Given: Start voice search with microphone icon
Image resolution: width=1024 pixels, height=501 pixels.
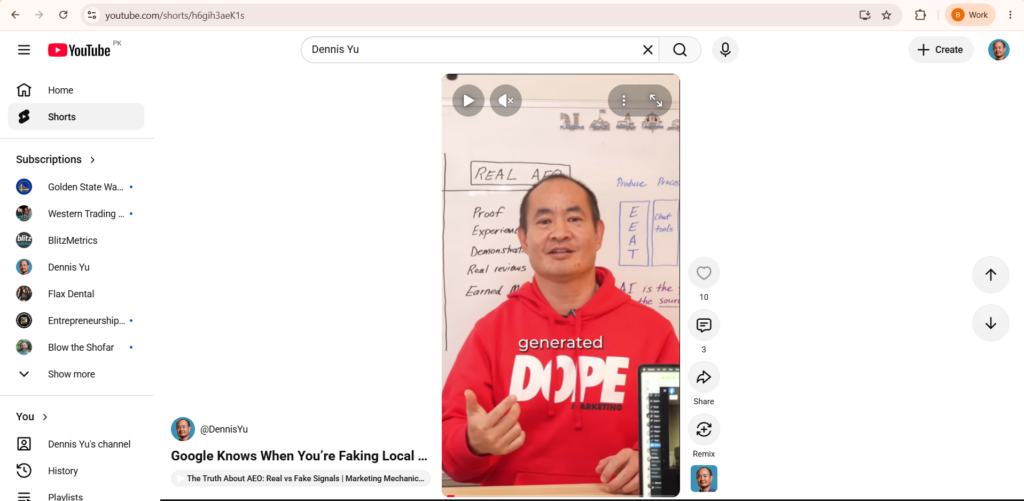Looking at the screenshot, I should point(725,50).
